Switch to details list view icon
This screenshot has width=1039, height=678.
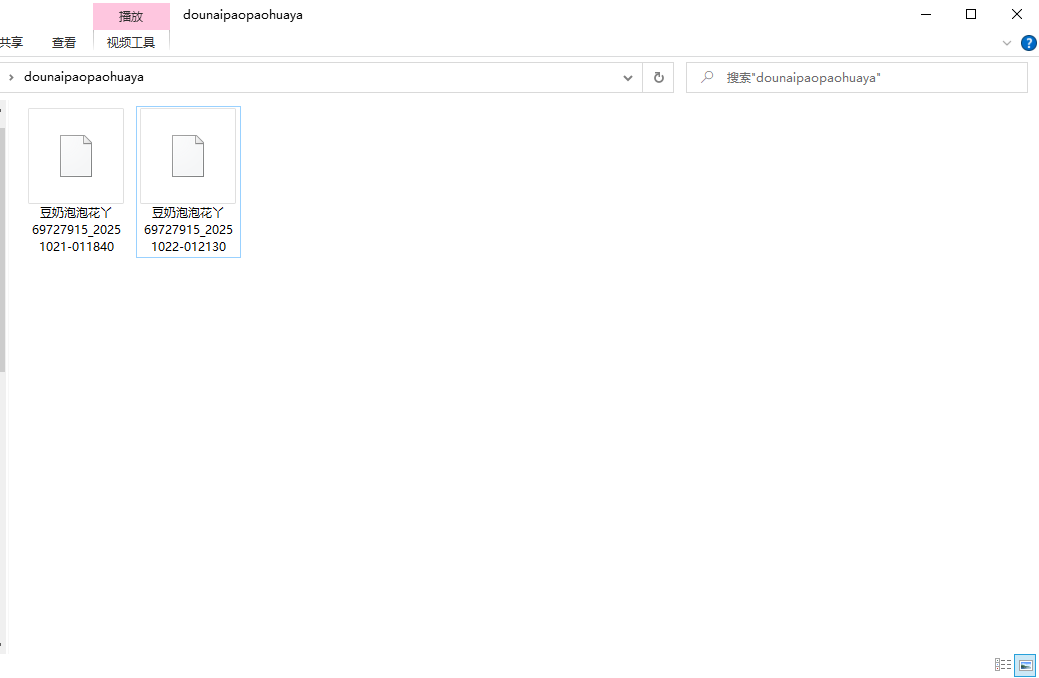click(1002, 664)
